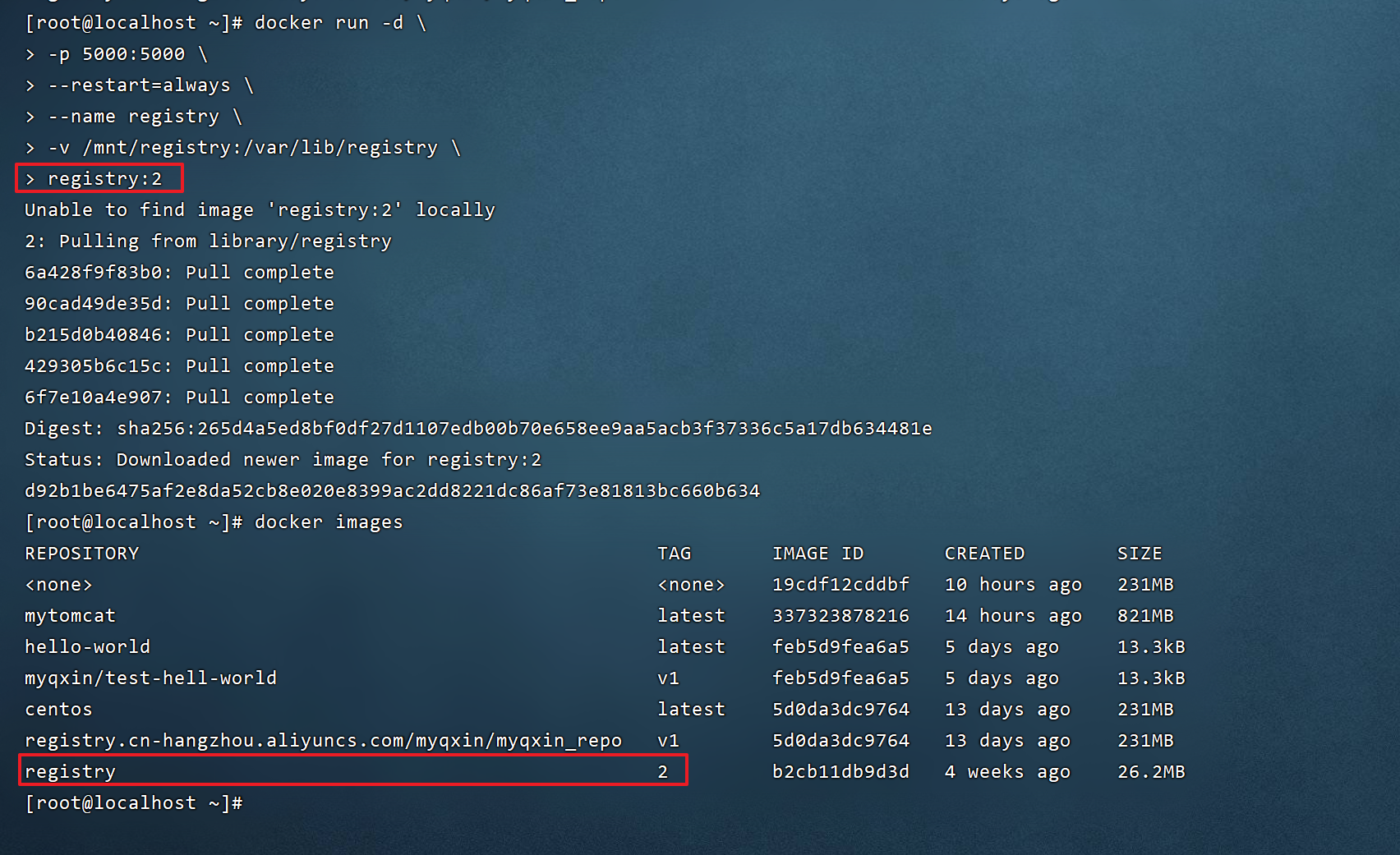
Task: Click the '--restart=always' option text
Action: pyautogui.click(x=139, y=85)
